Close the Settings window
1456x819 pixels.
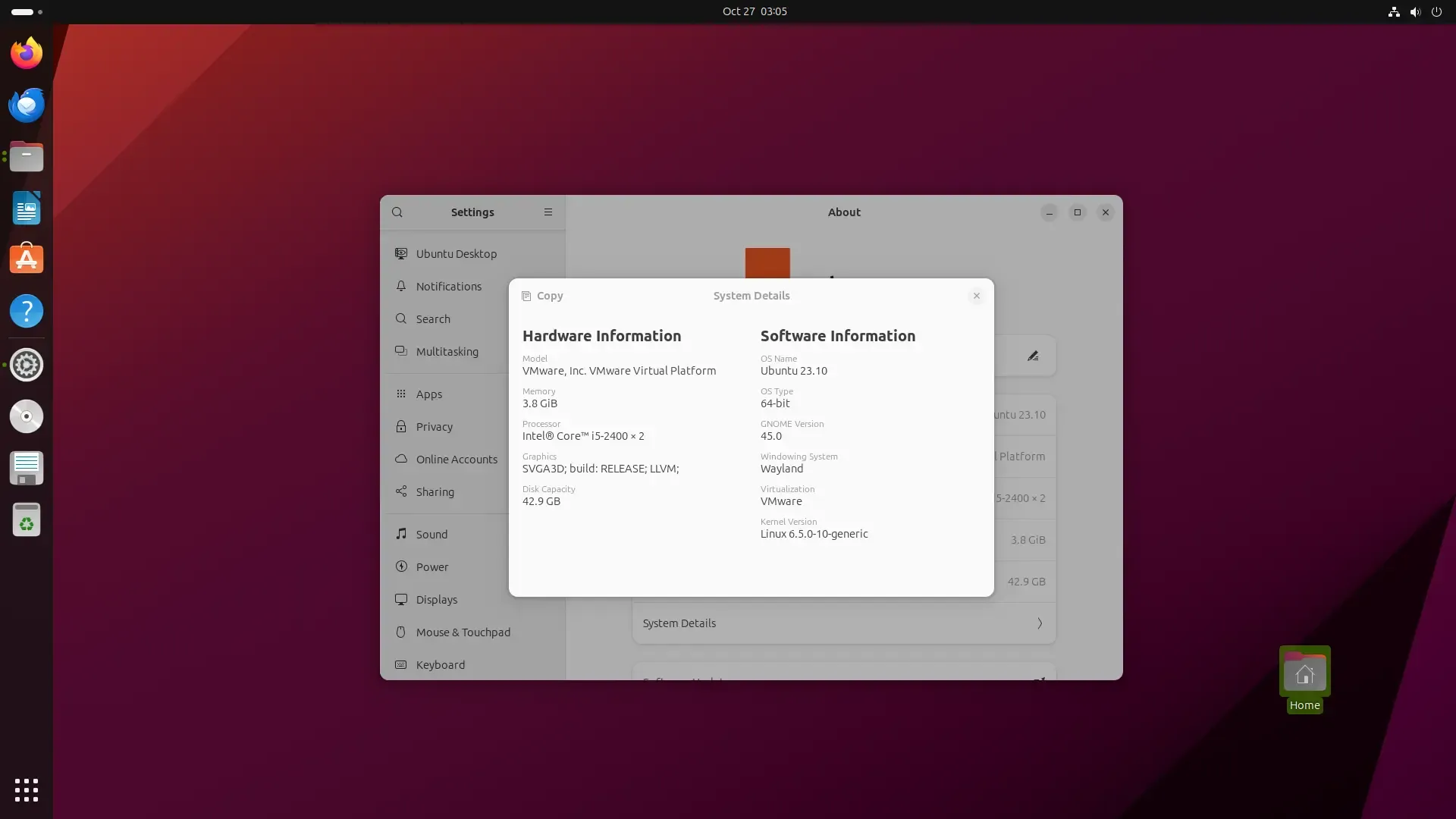click(1106, 212)
